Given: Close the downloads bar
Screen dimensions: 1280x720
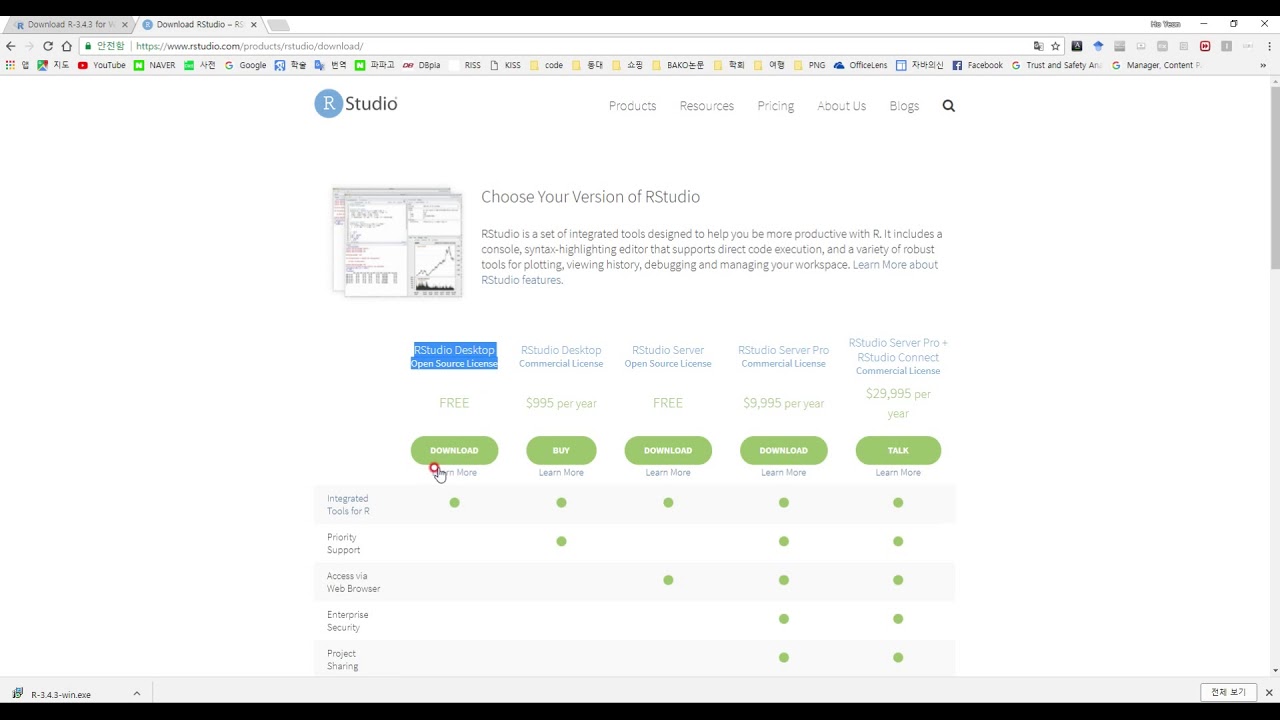Looking at the screenshot, I should [x=1269, y=693].
